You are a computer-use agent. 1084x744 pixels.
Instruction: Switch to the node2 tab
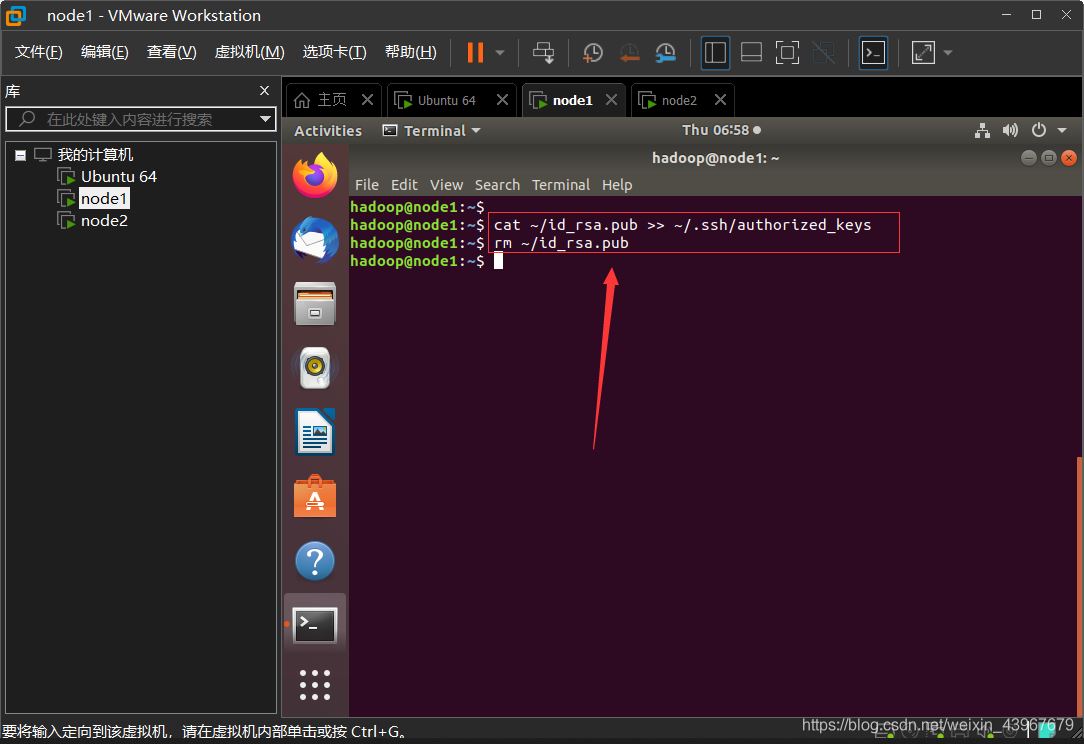pos(679,100)
